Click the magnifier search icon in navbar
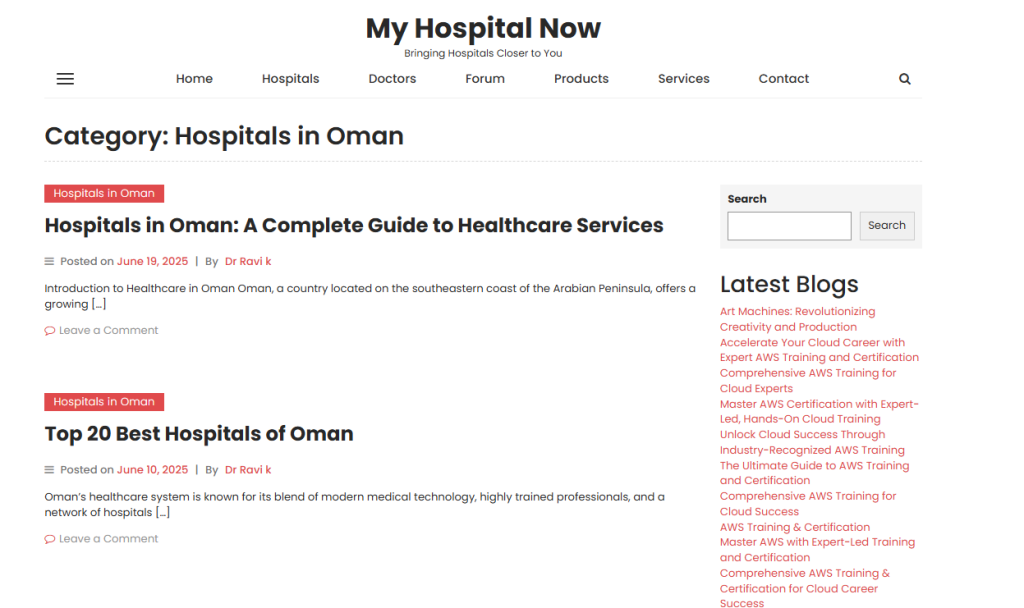1024x608 pixels. [904, 79]
